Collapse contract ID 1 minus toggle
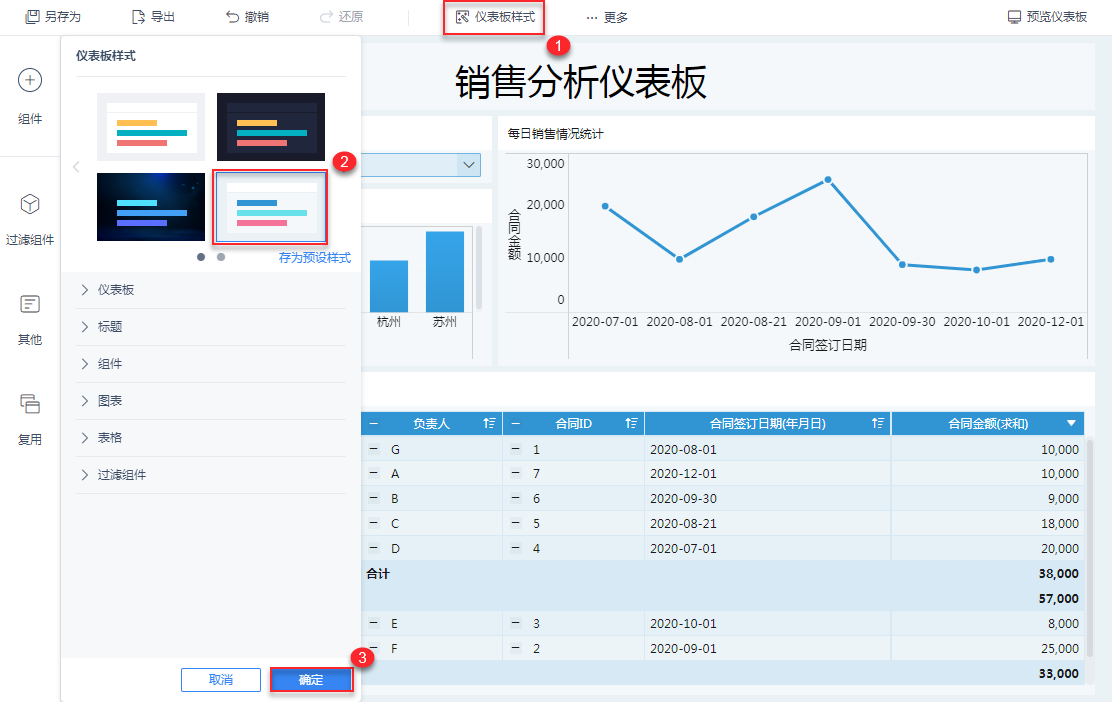This screenshot has height=702, width=1112. [x=516, y=448]
